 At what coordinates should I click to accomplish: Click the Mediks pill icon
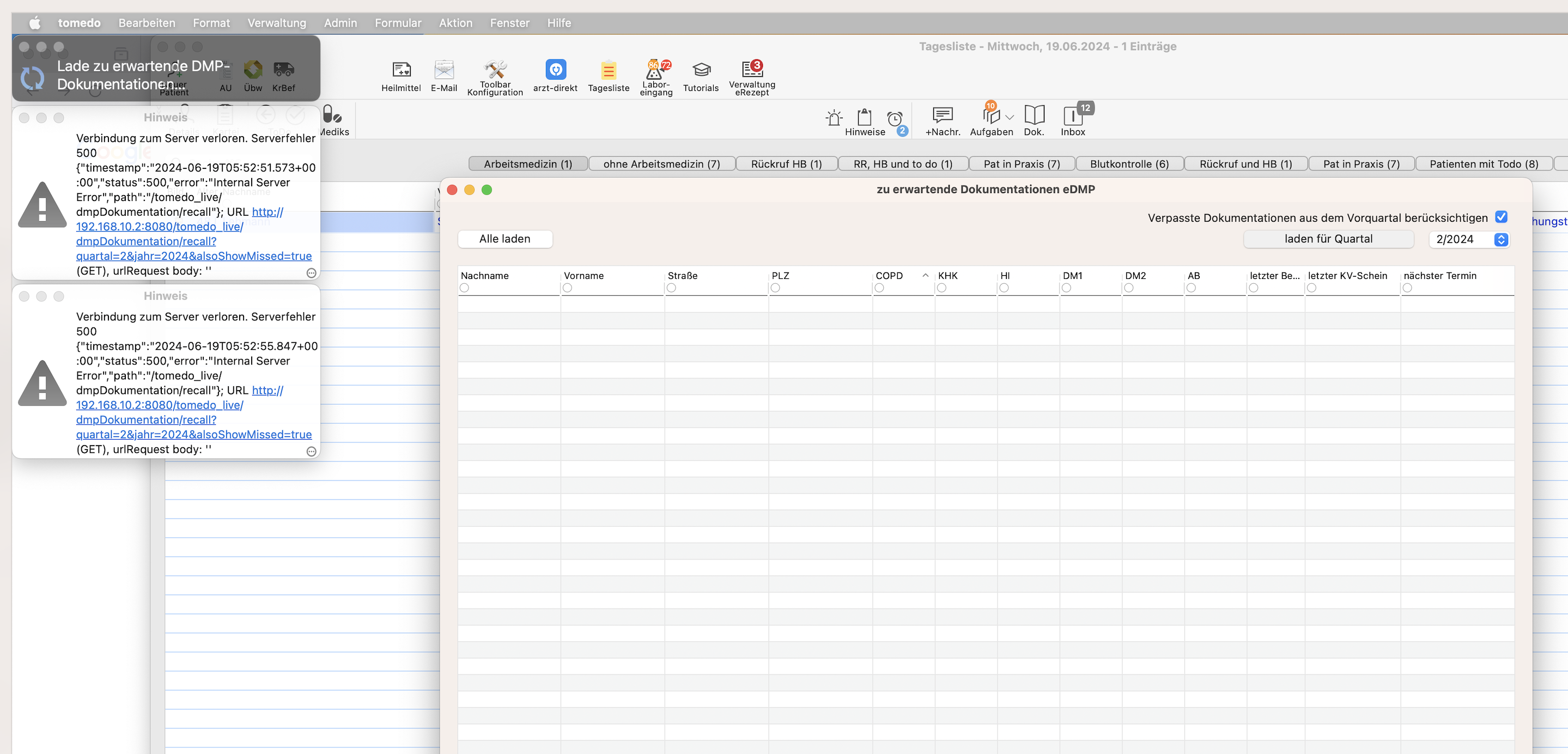point(332,120)
